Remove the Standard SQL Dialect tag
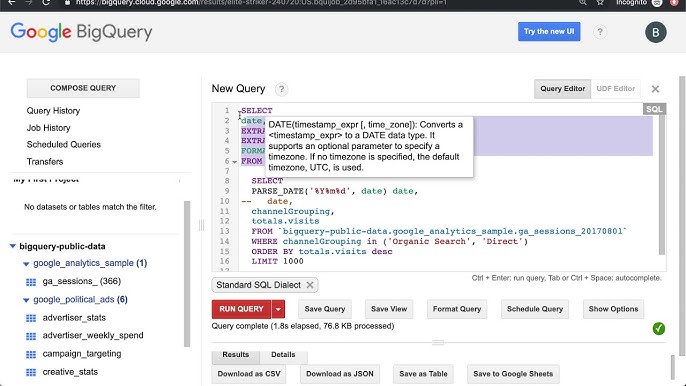 click(x=310, y=285)
